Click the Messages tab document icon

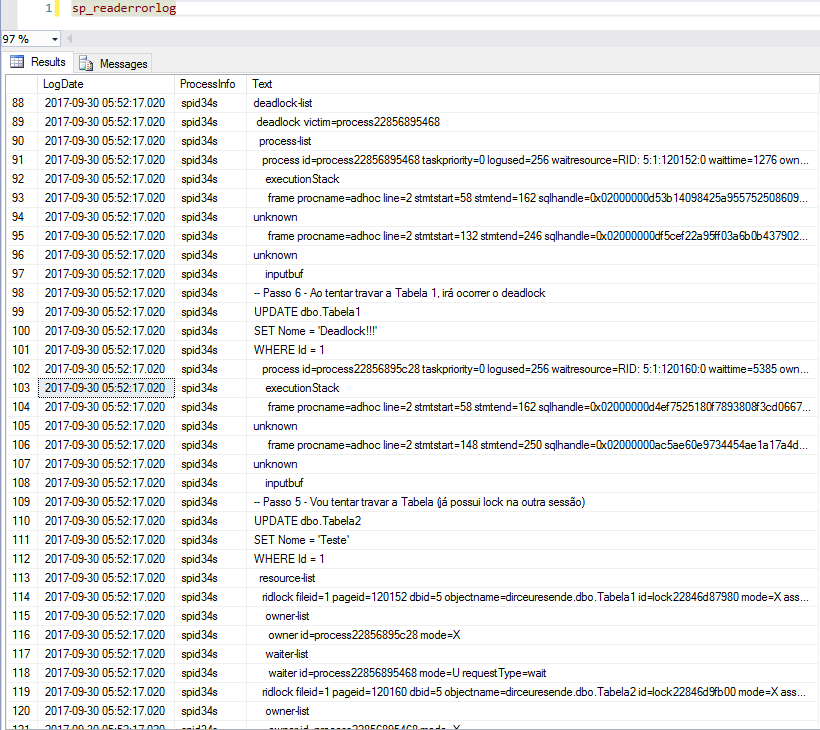pos(86,63)
